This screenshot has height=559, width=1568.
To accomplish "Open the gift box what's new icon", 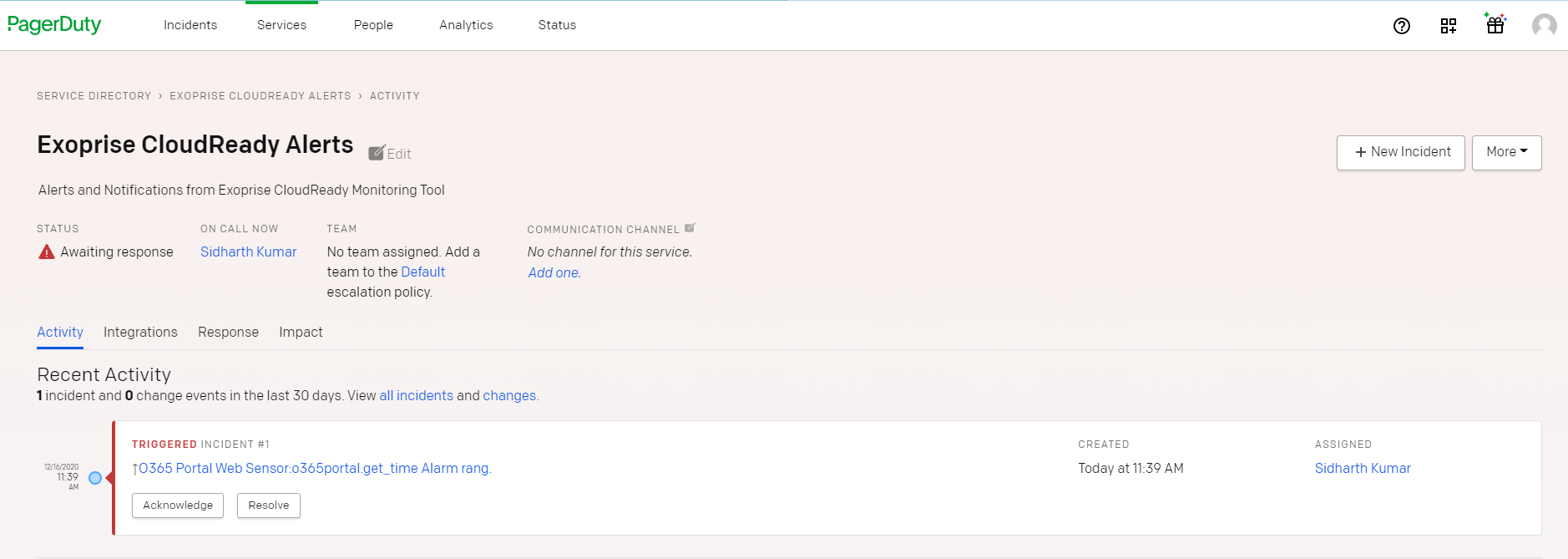I will (1495, 23).
